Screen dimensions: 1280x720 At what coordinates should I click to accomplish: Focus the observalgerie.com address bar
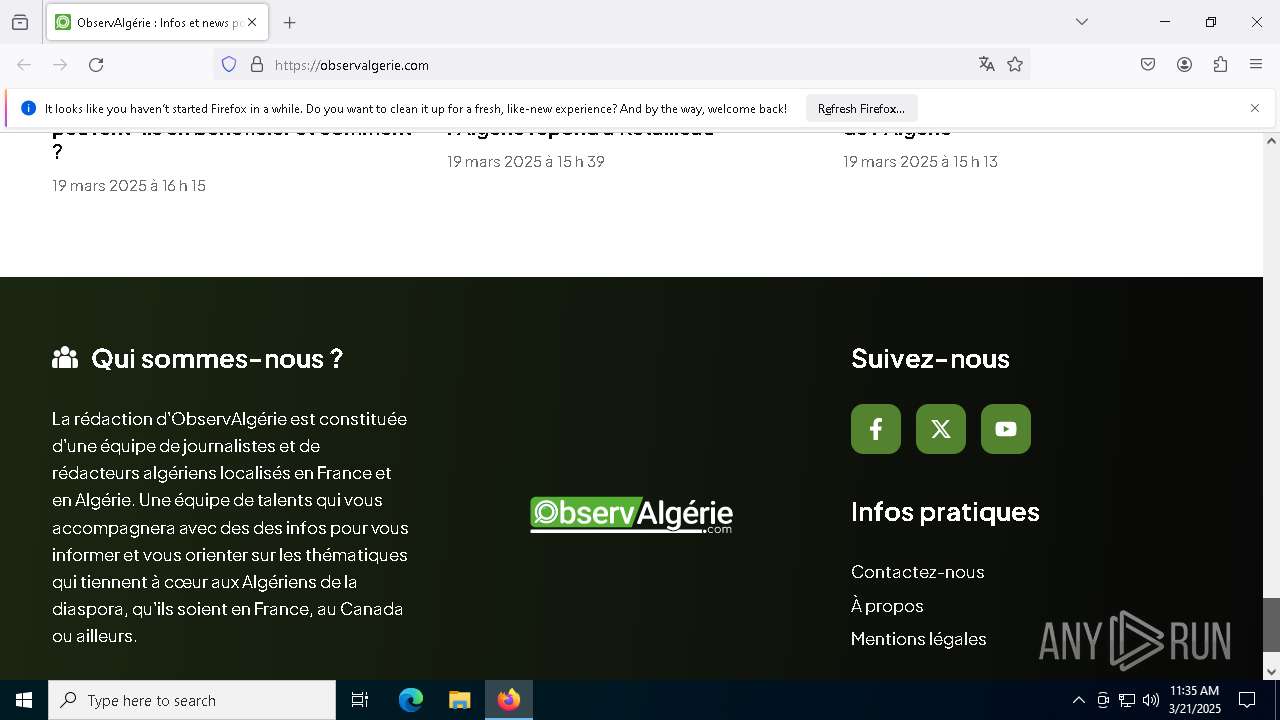point(620,65)
